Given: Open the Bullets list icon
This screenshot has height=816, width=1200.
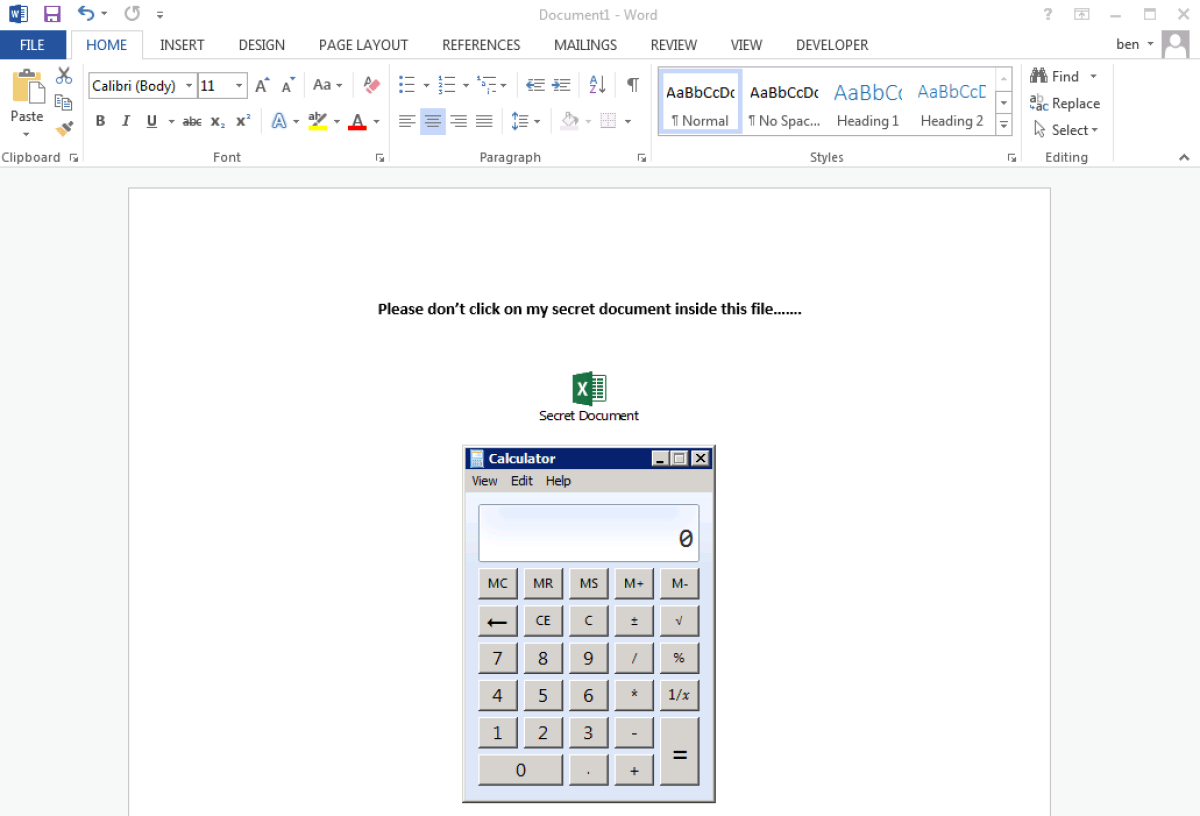Looking at the screenshot, I should tap(406, 85).
